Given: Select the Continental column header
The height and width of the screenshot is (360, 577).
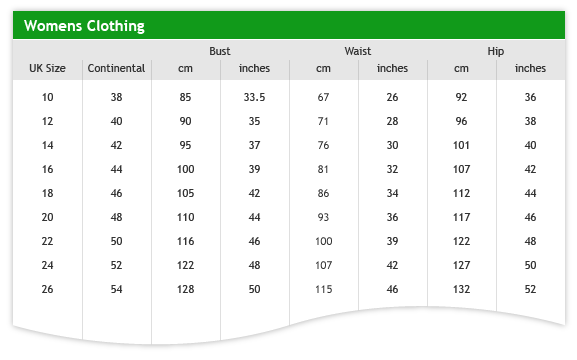Looking at the screenshot, I should [116, 68].
